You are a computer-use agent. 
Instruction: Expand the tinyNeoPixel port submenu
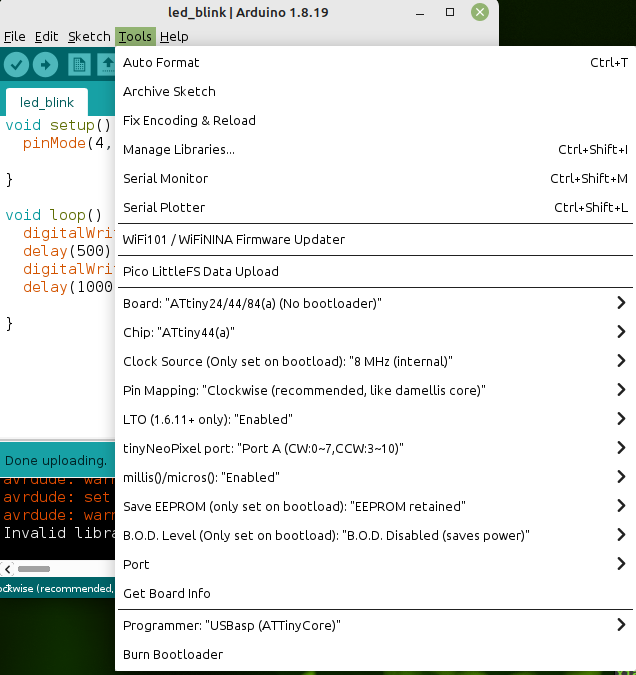(x=375, y=449)
